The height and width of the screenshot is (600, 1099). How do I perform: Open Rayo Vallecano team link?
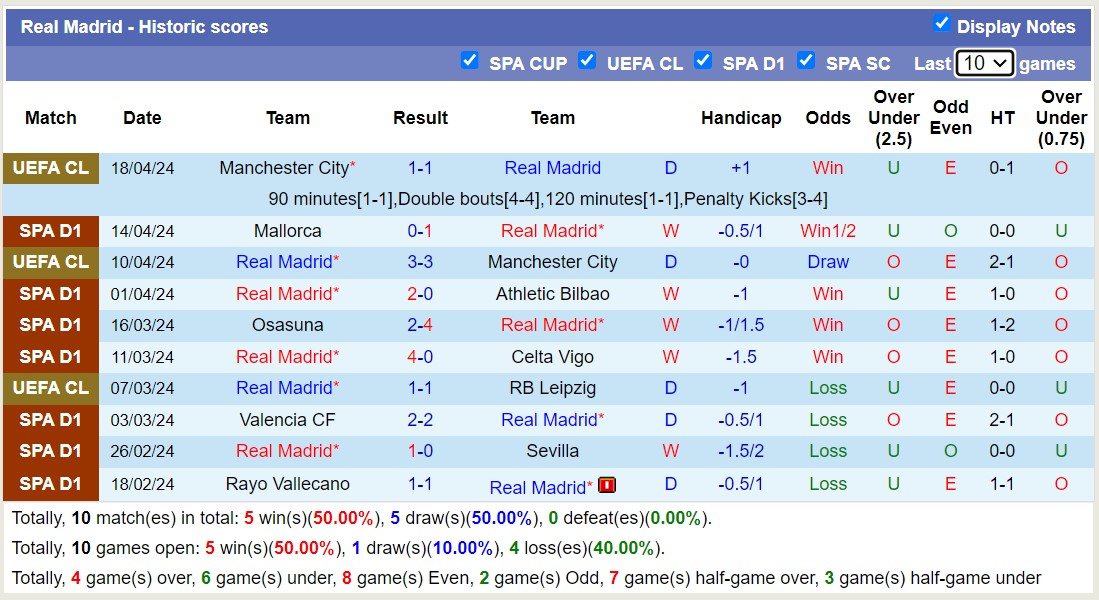pos(287,484)
